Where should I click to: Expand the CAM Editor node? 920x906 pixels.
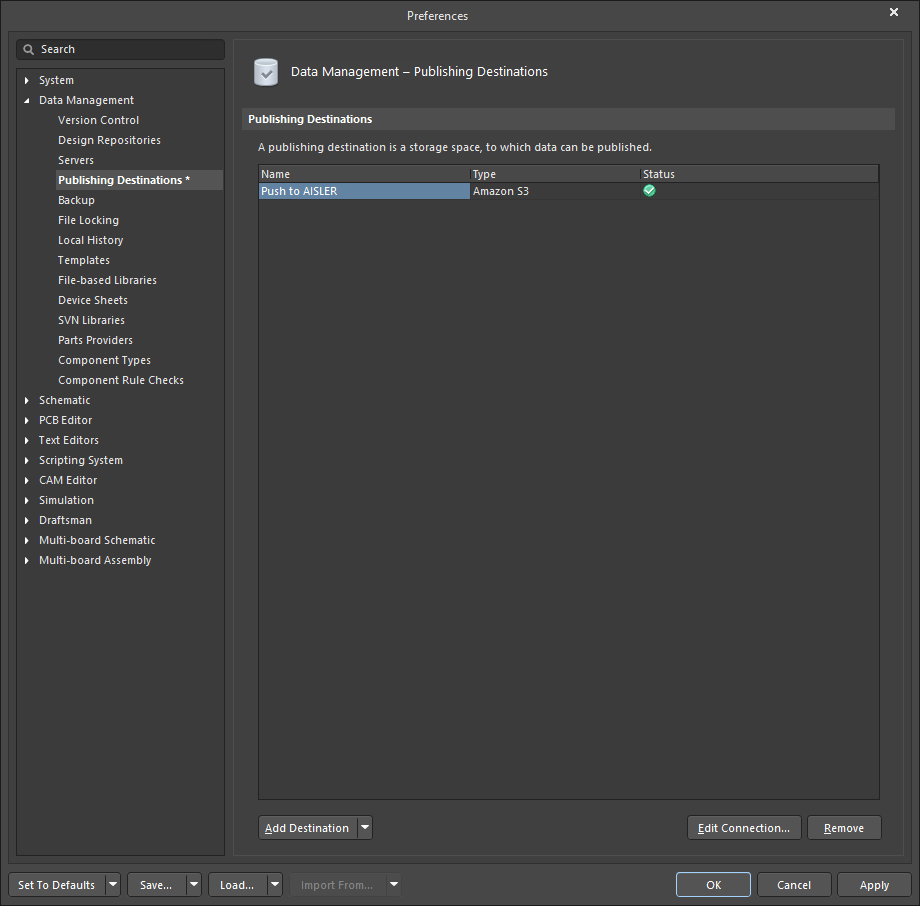[26, 480]
